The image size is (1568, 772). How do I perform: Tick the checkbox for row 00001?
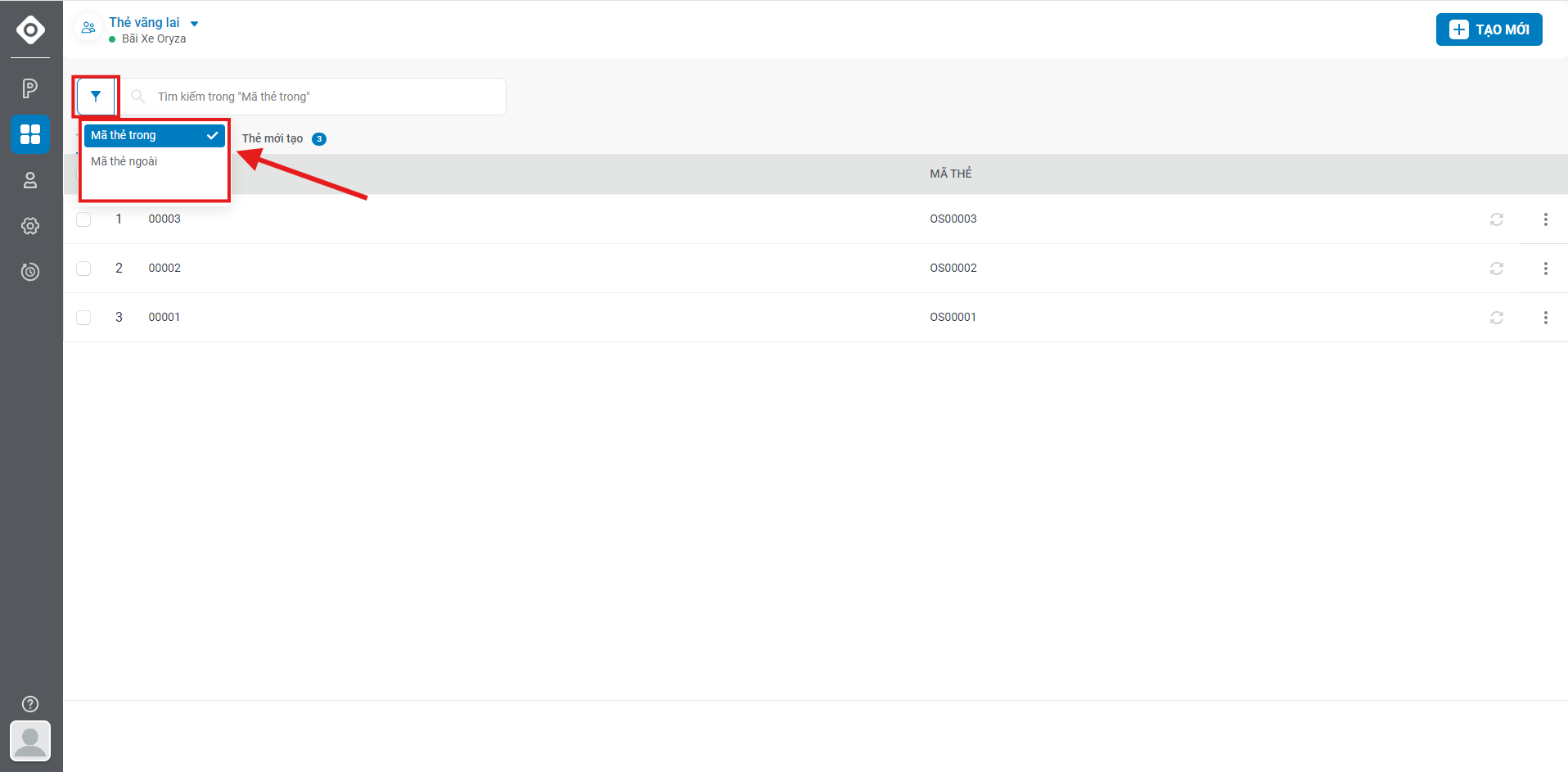coord(83,318)
